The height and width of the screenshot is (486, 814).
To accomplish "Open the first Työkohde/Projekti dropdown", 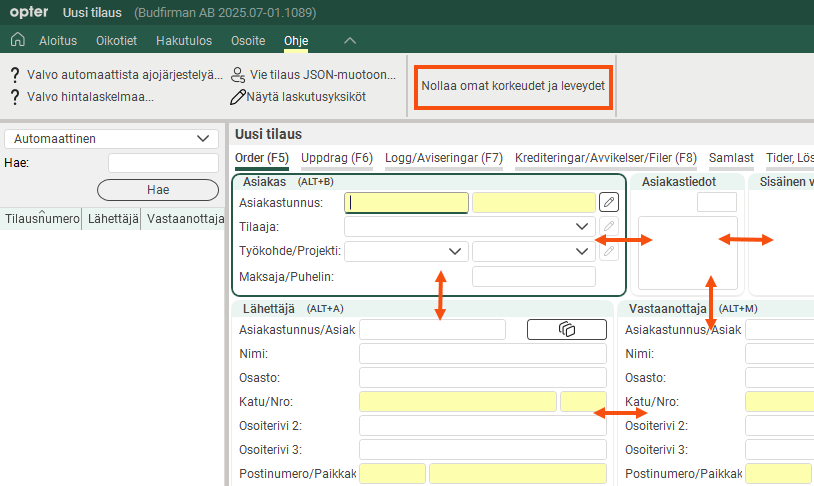I will [x=456, y=251].
